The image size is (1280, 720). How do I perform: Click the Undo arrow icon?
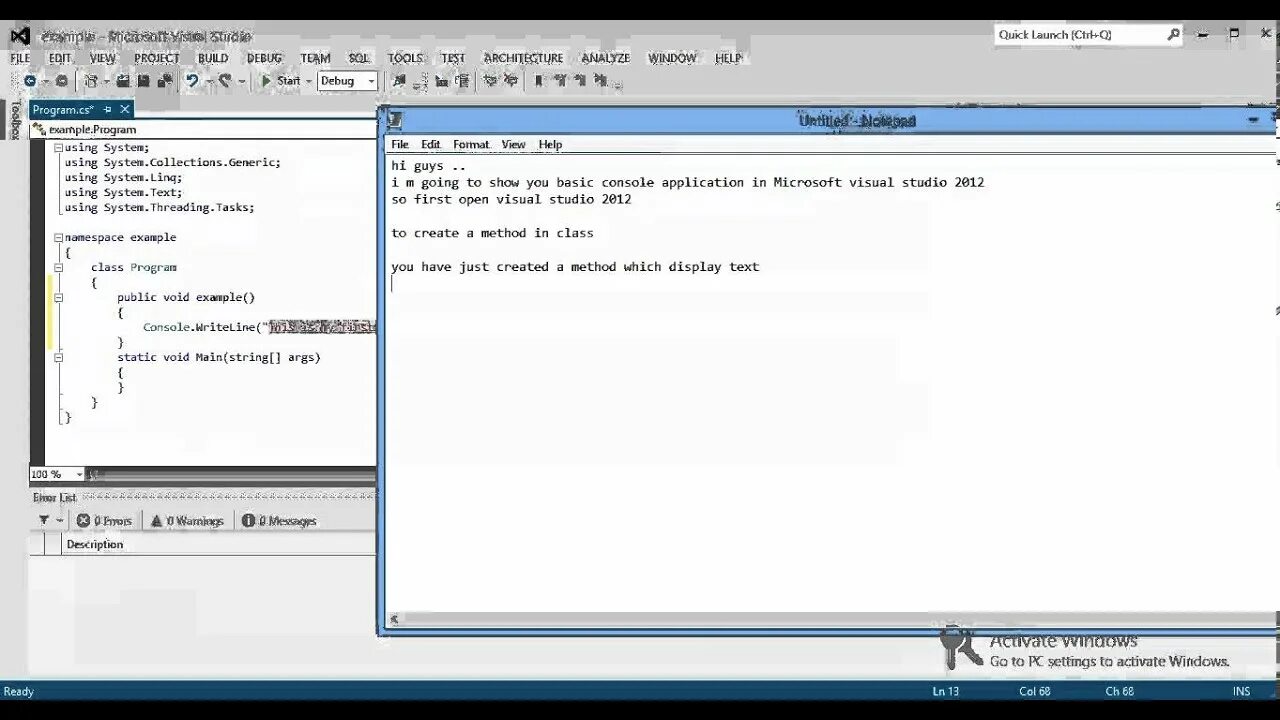pyautogui.click(x=192, y=81)
